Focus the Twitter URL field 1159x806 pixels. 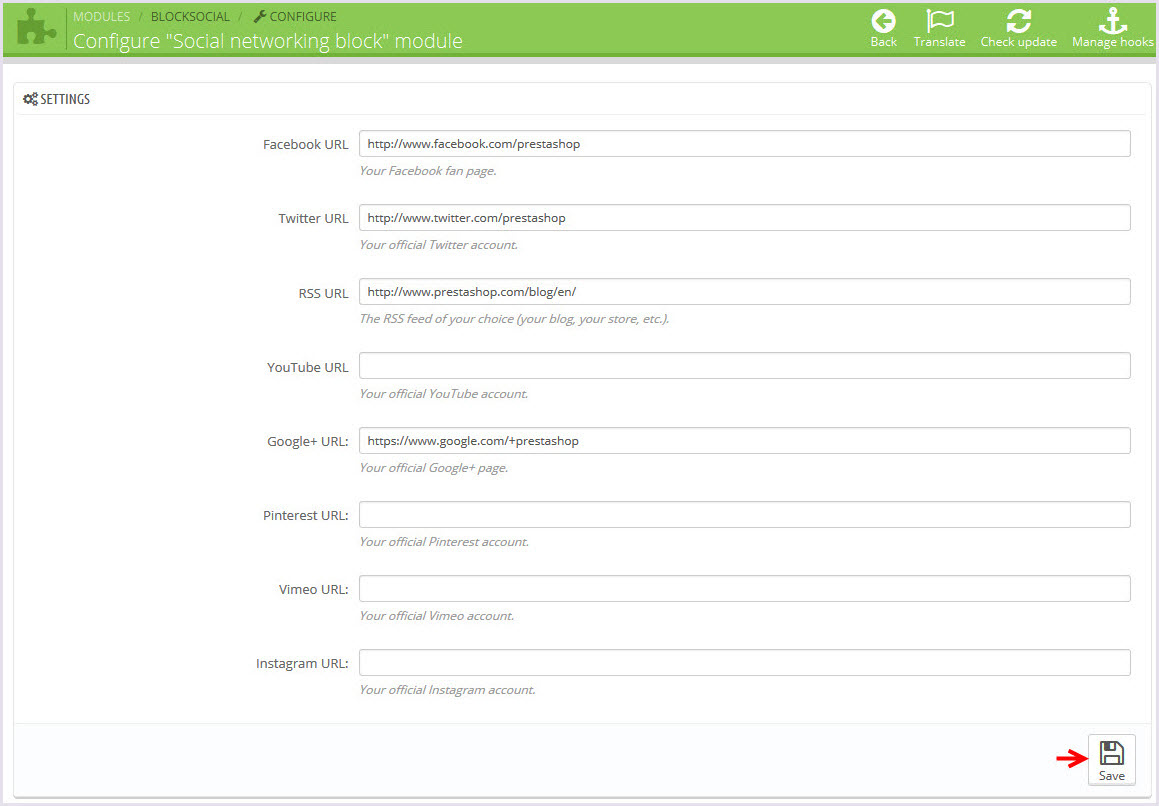[x=744, y=217]
